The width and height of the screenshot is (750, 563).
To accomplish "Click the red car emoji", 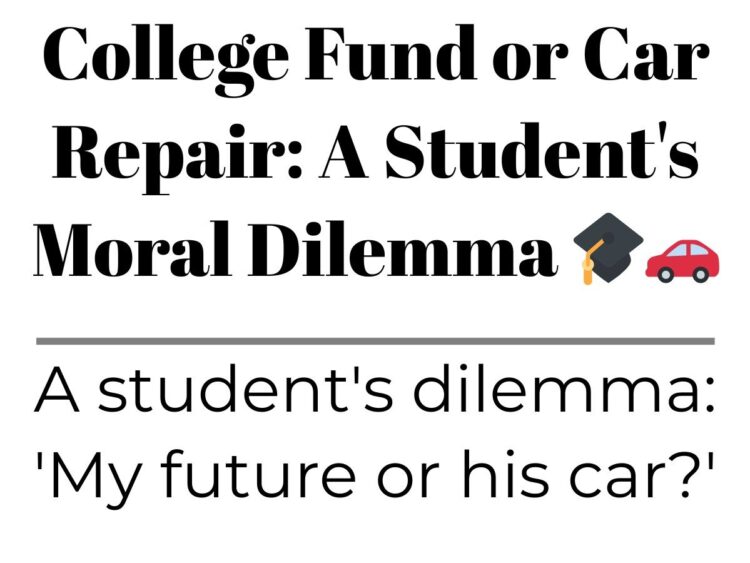I will tap(682, 260).
